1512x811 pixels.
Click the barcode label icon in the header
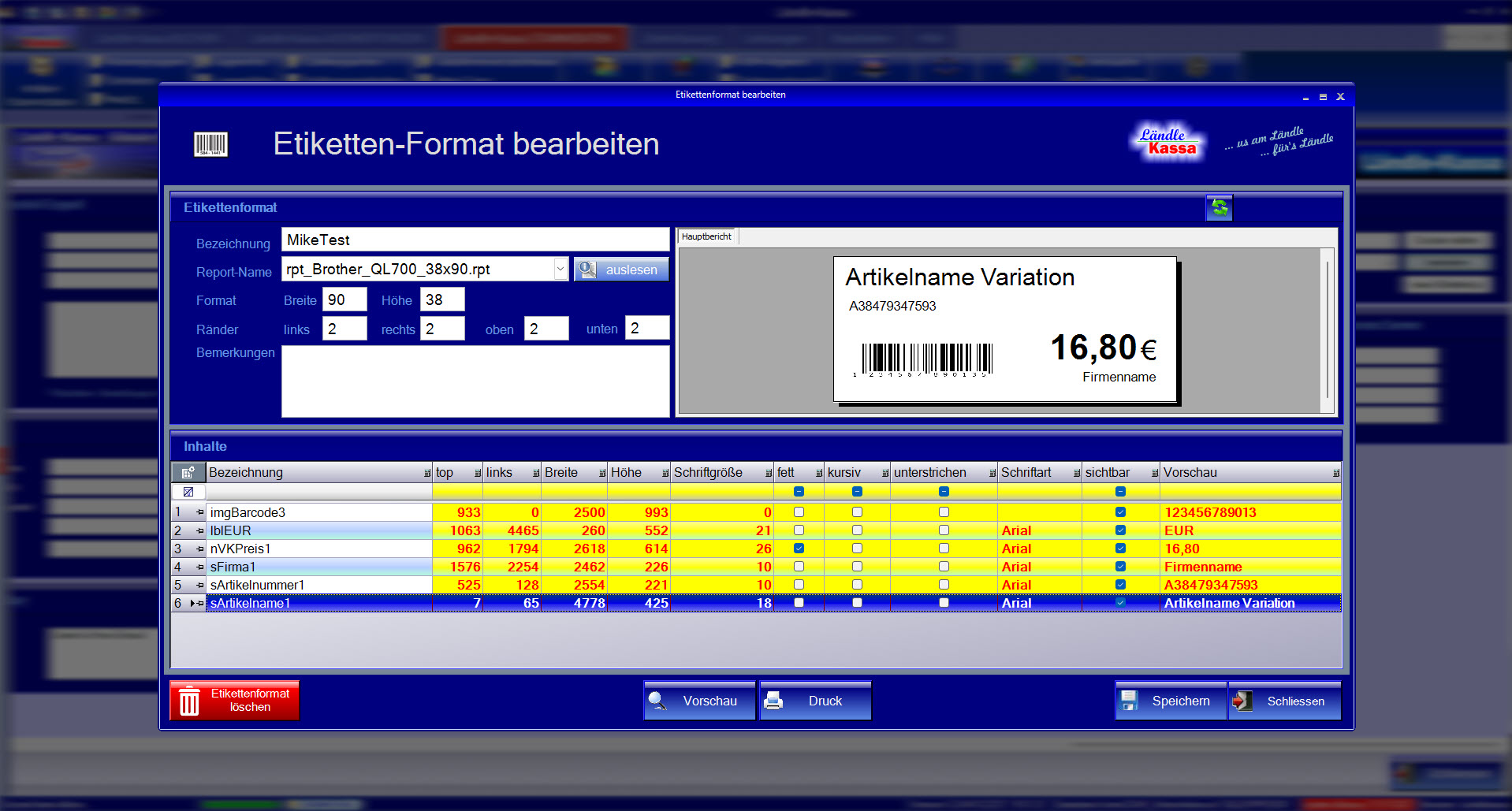point(210,144)
